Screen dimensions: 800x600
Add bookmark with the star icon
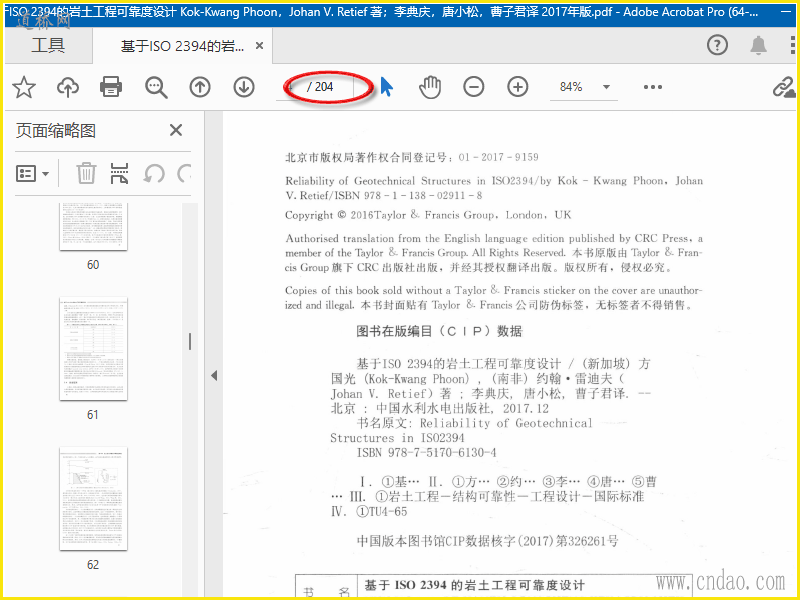coord(24,87)
